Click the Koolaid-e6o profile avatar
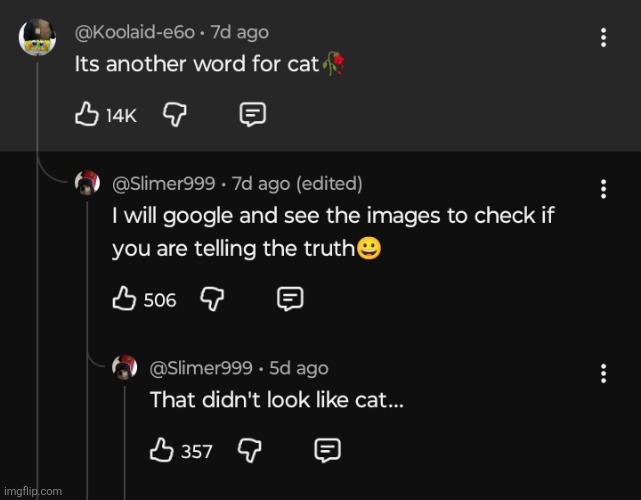 [x=38, y=38]
